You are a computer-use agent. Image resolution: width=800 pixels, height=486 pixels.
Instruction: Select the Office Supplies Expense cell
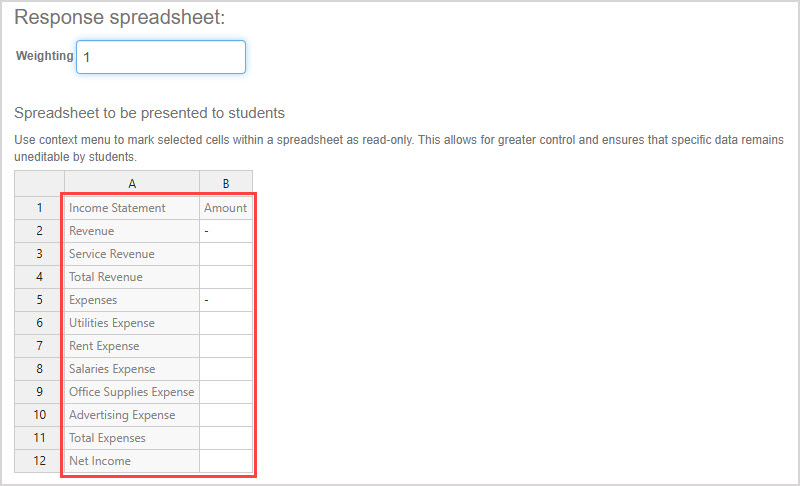click(x=132, y=392)
